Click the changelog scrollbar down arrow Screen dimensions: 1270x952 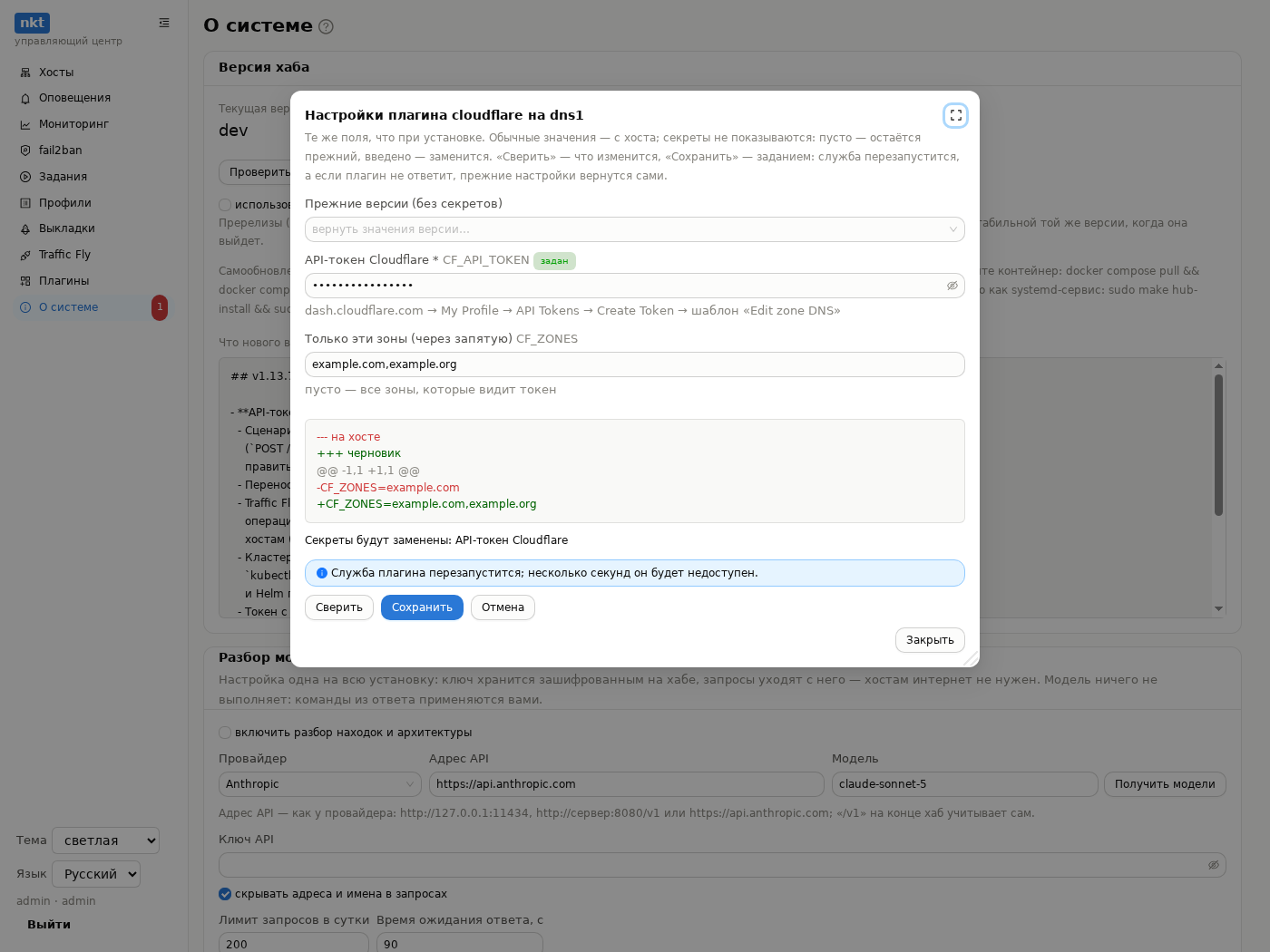[x=1218, y=608]
